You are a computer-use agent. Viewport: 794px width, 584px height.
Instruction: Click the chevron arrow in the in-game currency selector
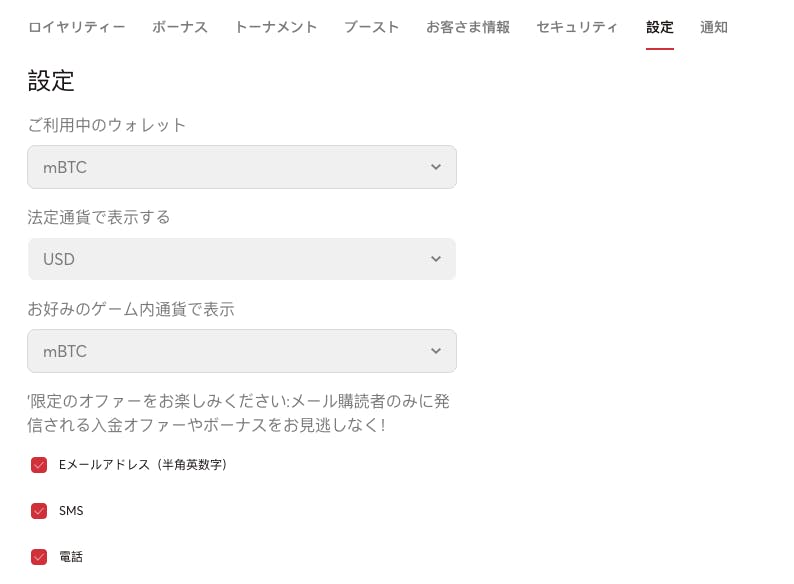pos(436,351)
